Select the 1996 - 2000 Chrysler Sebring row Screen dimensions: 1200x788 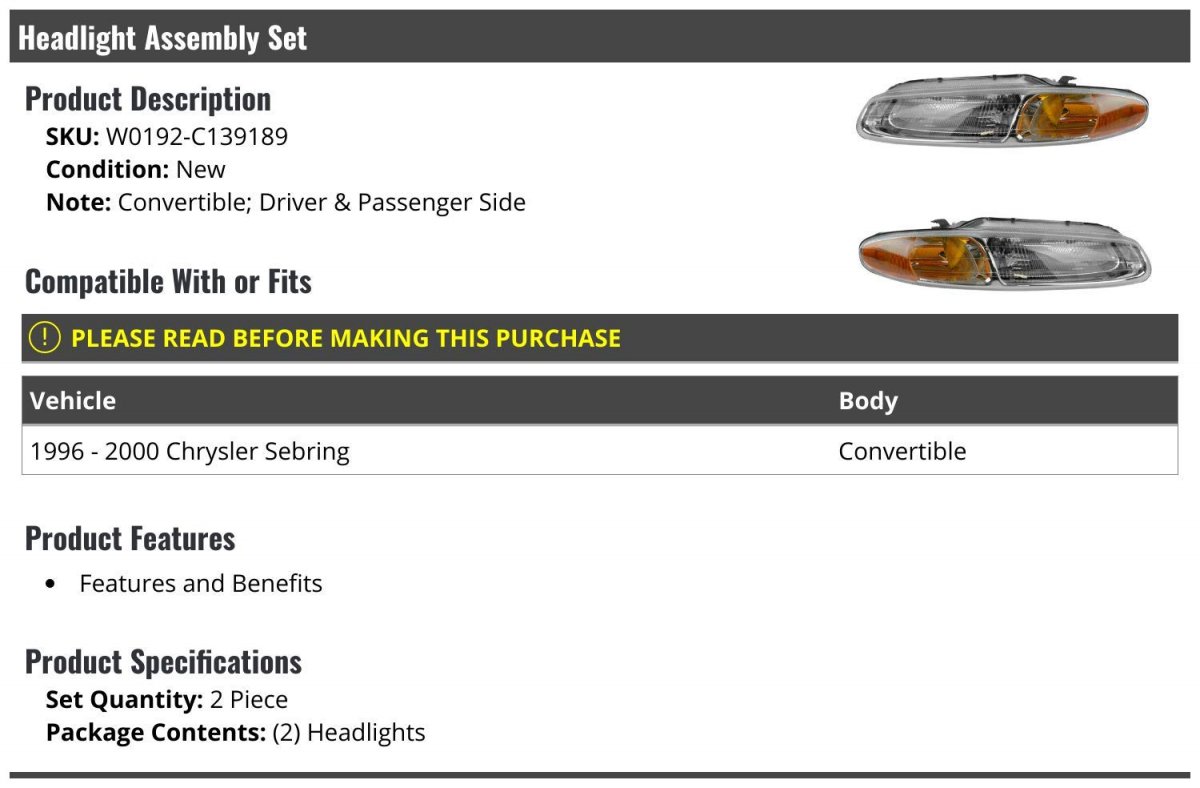[x=600, y=451]
